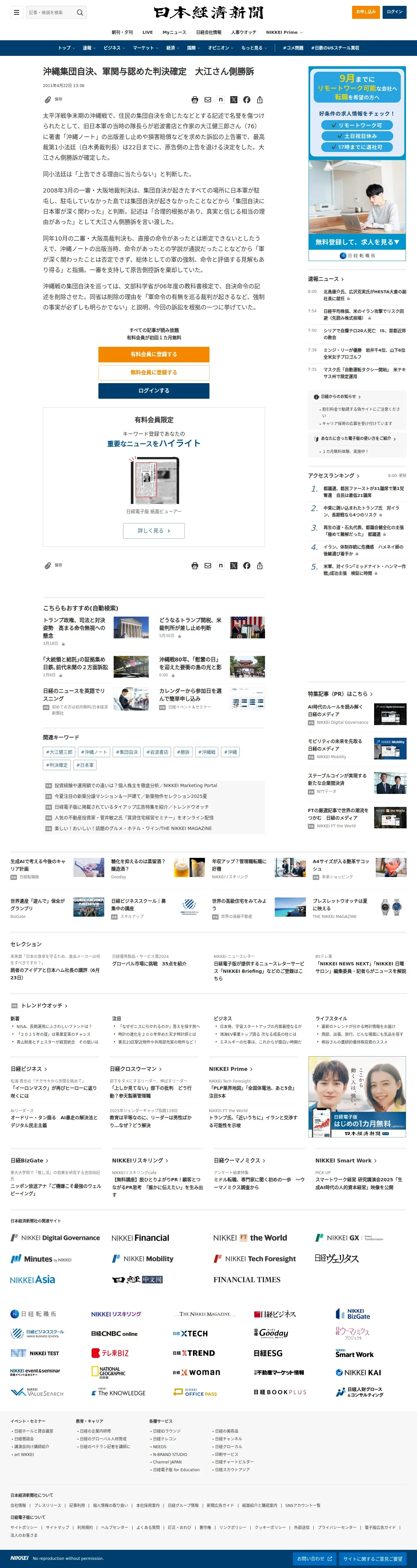Share on Facebook from top share bar
Viewport: 417px width, 1568px height.
[x=246, y=100]
